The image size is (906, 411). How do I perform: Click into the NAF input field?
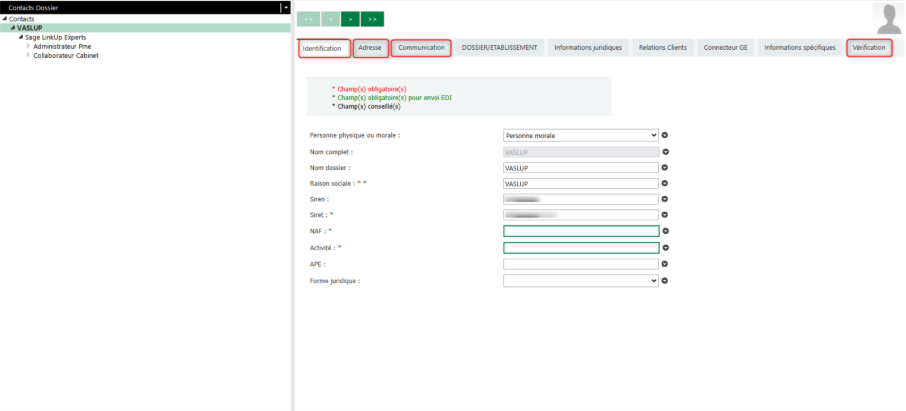(x=581, y=231)
